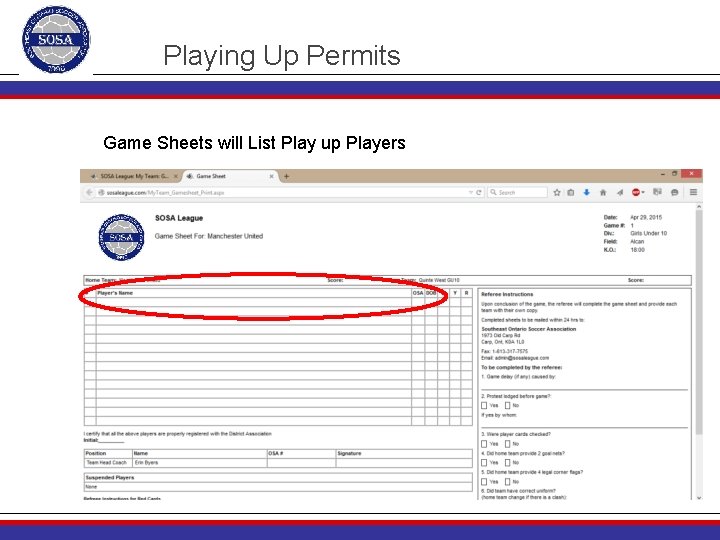Open the hamburger menu in browser
Image resolution: width=720 pixels, height=540 pixels.
pos(693,192)
